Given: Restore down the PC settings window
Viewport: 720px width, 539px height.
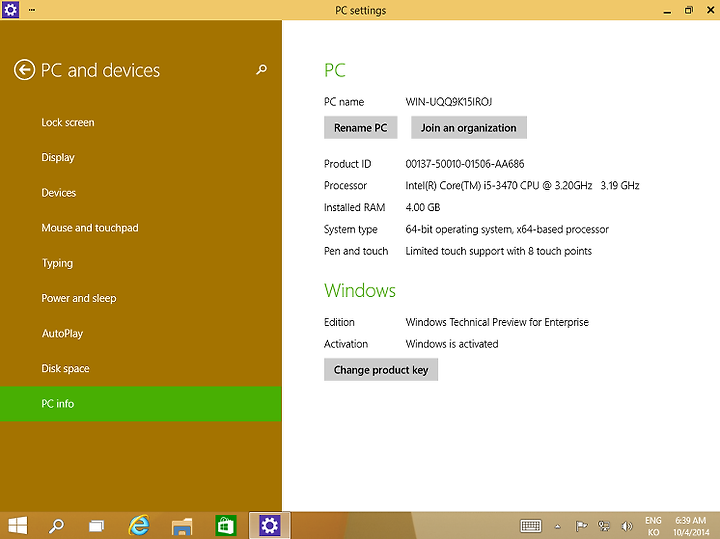Looking at the screenshot, I should tap(689, 10).
